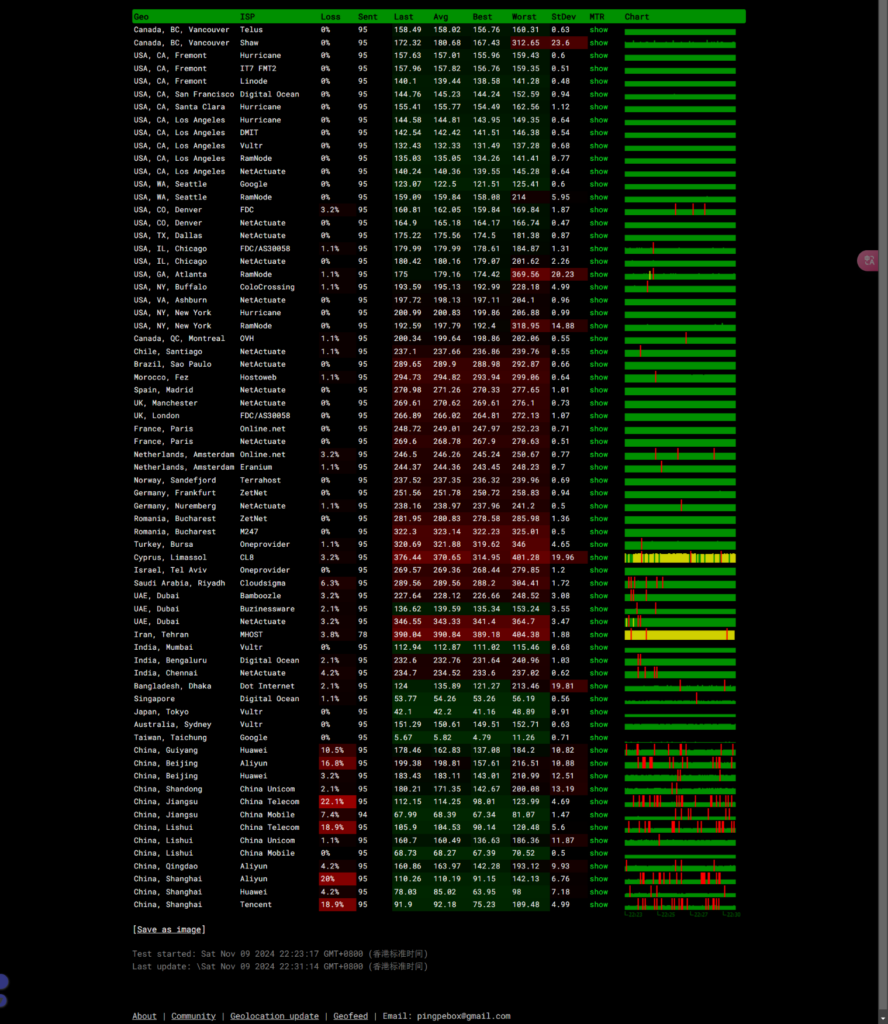The image size is (888, 1024).
Task: Click ISP cell 'Dot Internet'
Action: (x=267, y=686)
